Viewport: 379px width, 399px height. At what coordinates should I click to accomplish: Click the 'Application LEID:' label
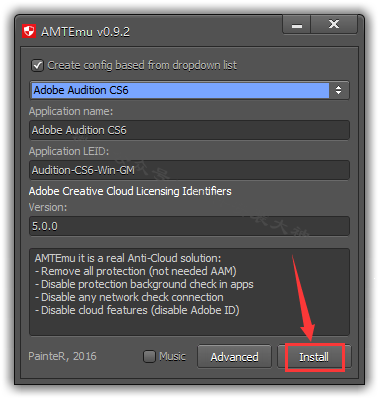click(x=69, y=151)
